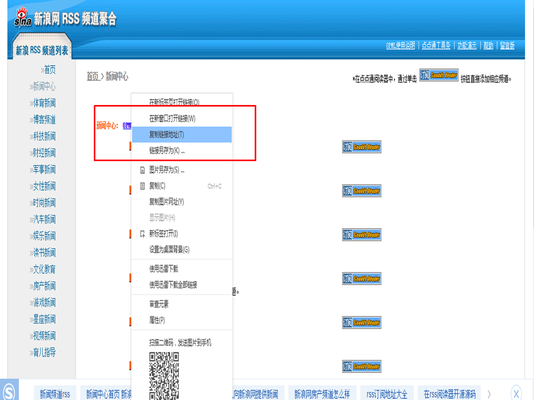The height and width of the screenshot is (400, 534).
Task: Click the open-in-new-tab icon beside 新标签打开
Action: (x=143, y=234)
